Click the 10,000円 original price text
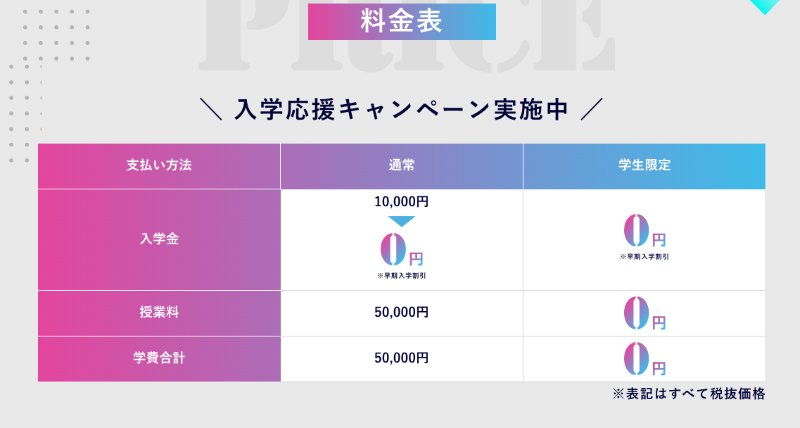 (x=402, y=201)
